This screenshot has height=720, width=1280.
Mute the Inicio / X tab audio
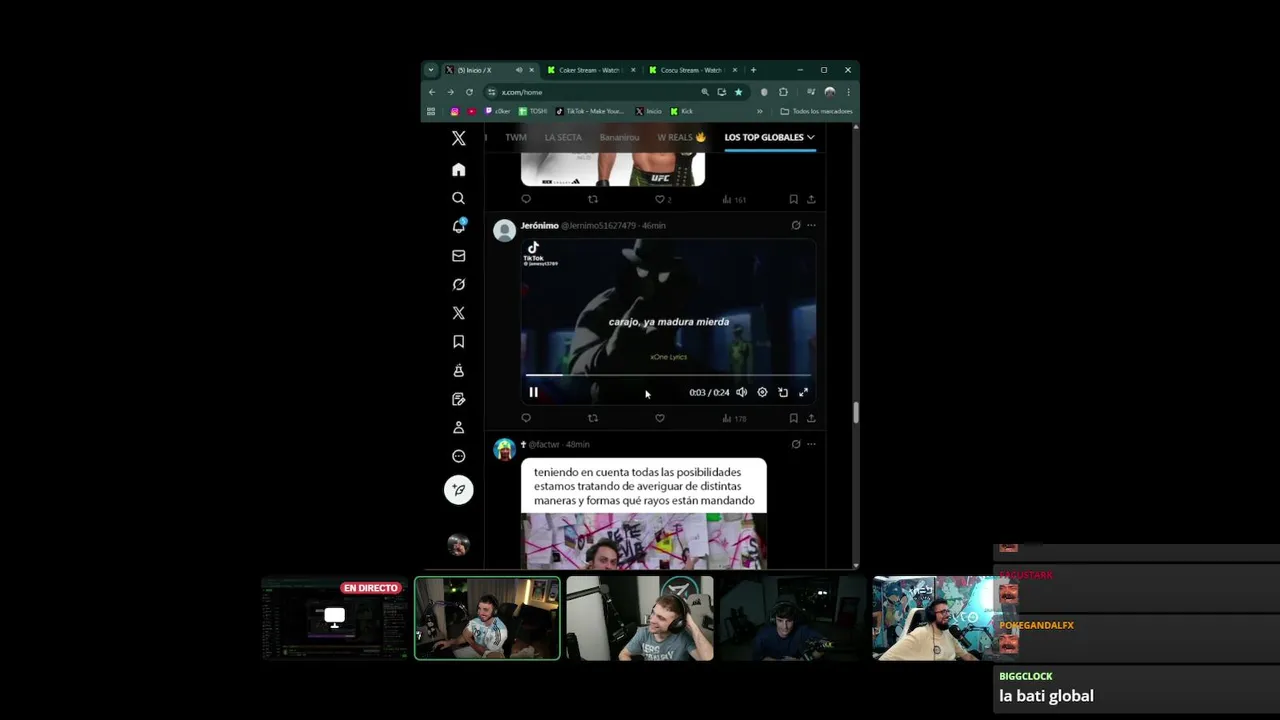click(x=519, y=70)
